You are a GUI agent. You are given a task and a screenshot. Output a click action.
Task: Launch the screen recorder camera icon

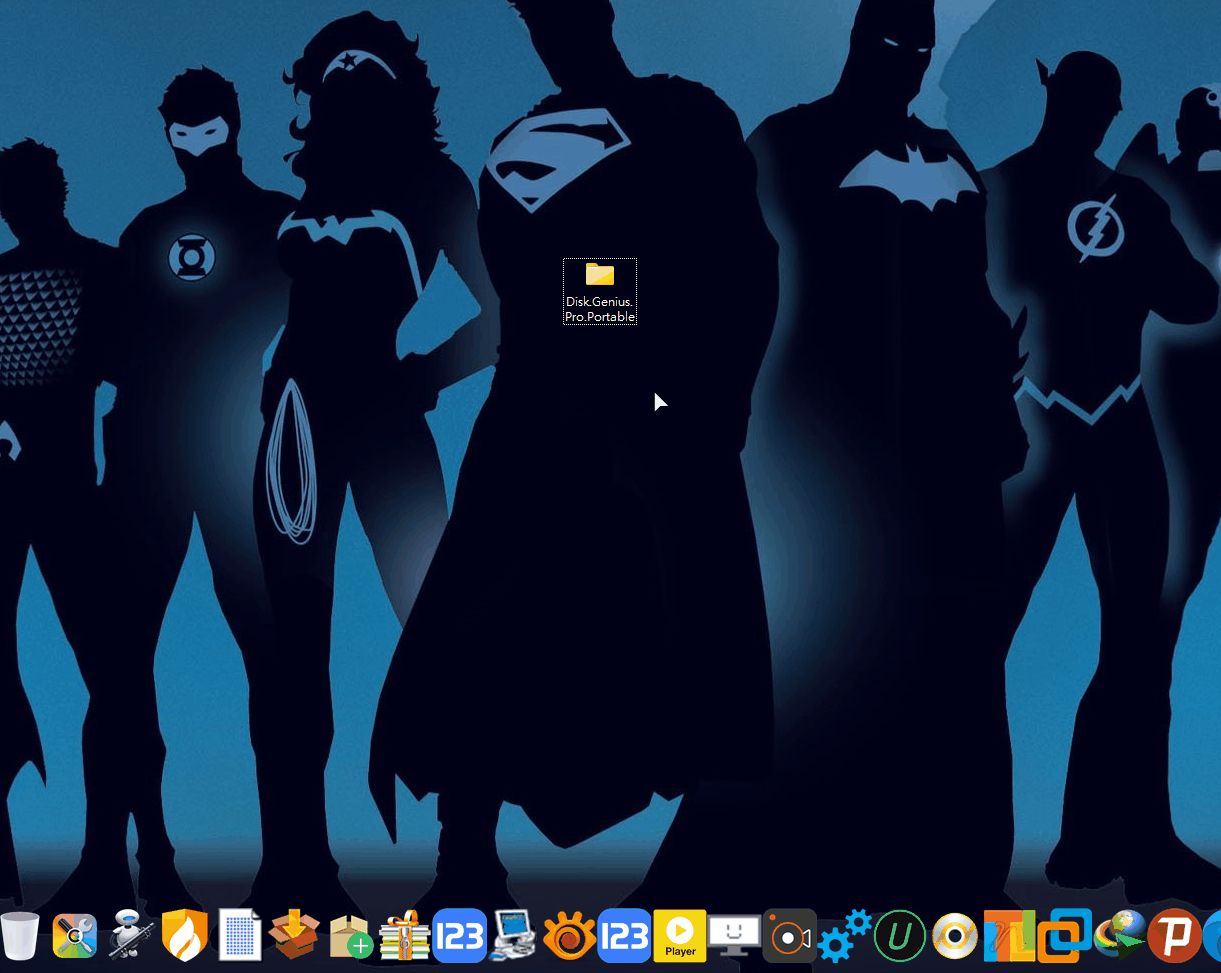click(x=790, y=936)
